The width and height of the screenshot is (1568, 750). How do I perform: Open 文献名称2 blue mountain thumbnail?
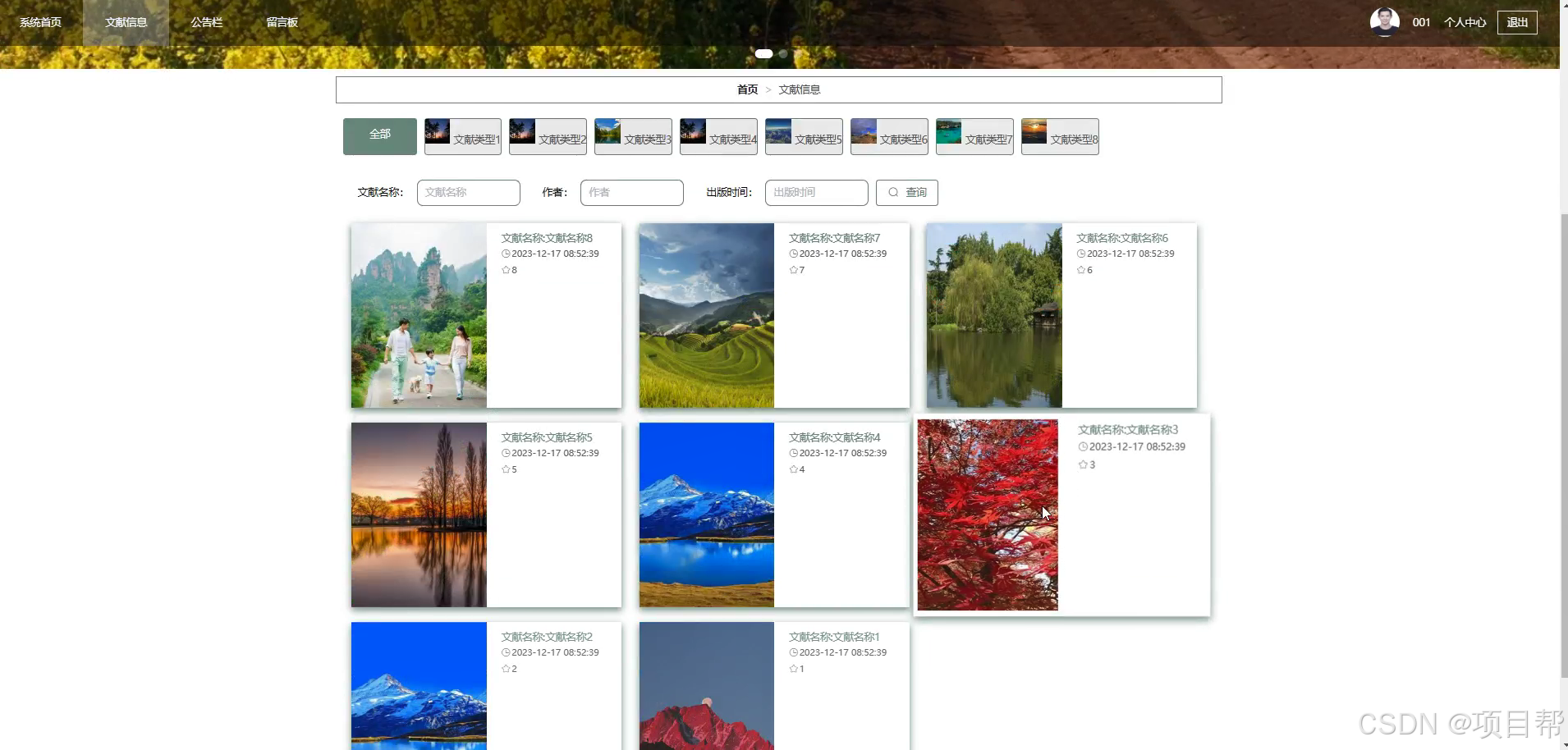click(x=419, y=685)
